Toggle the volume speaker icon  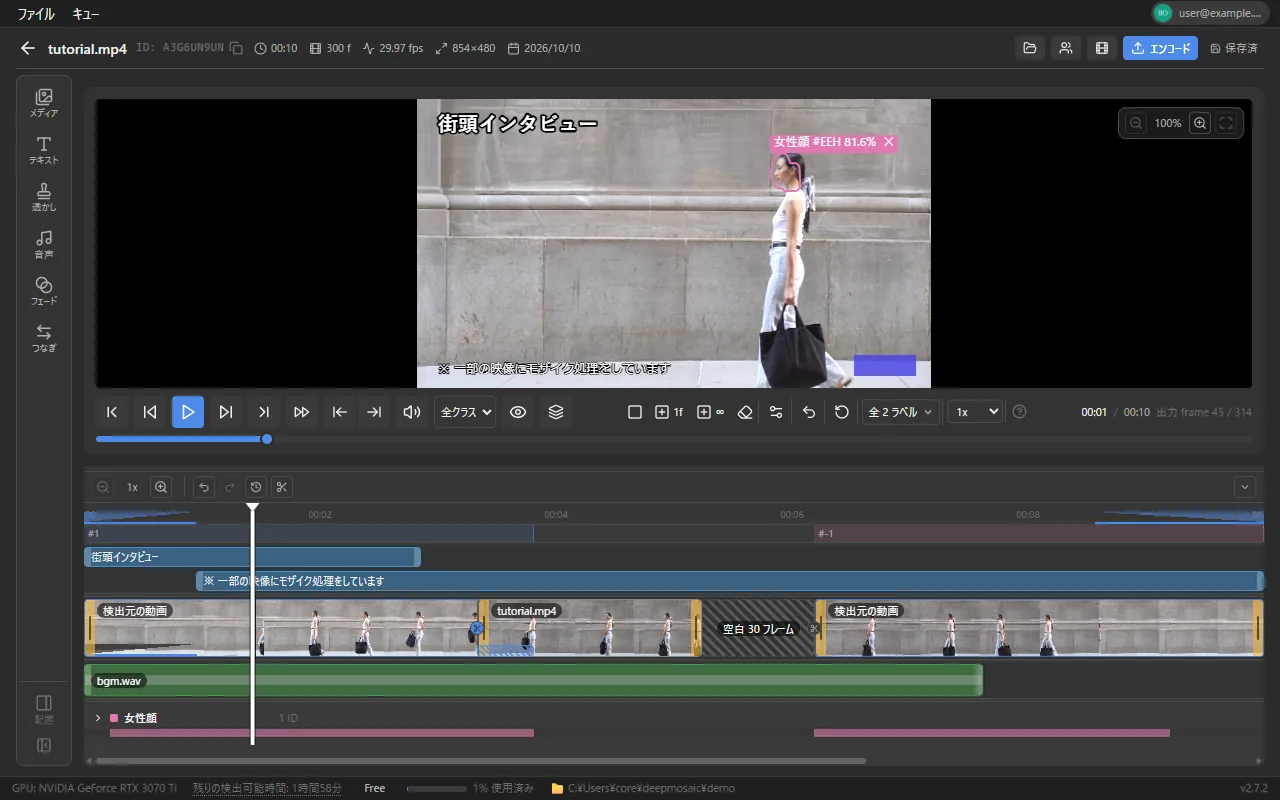[411, 412]
